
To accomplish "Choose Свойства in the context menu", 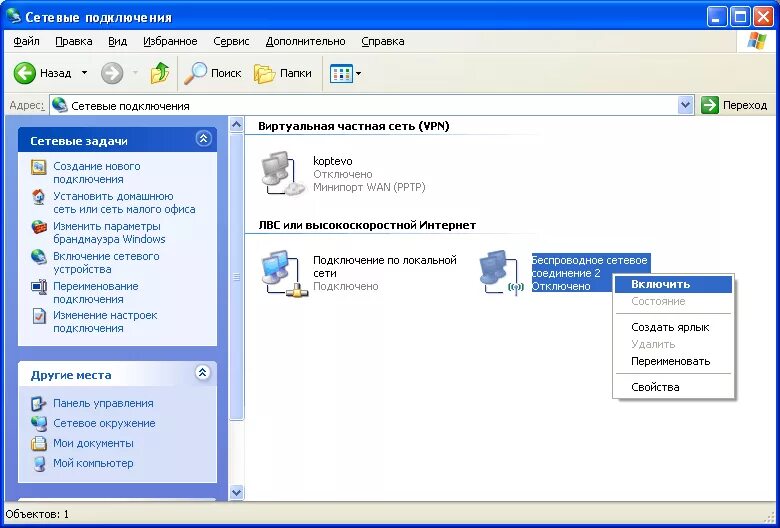I will click(655, 387).
